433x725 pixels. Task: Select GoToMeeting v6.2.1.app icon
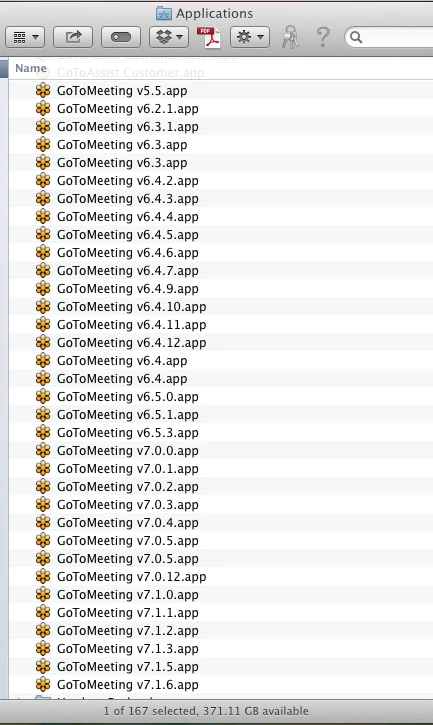43,109
